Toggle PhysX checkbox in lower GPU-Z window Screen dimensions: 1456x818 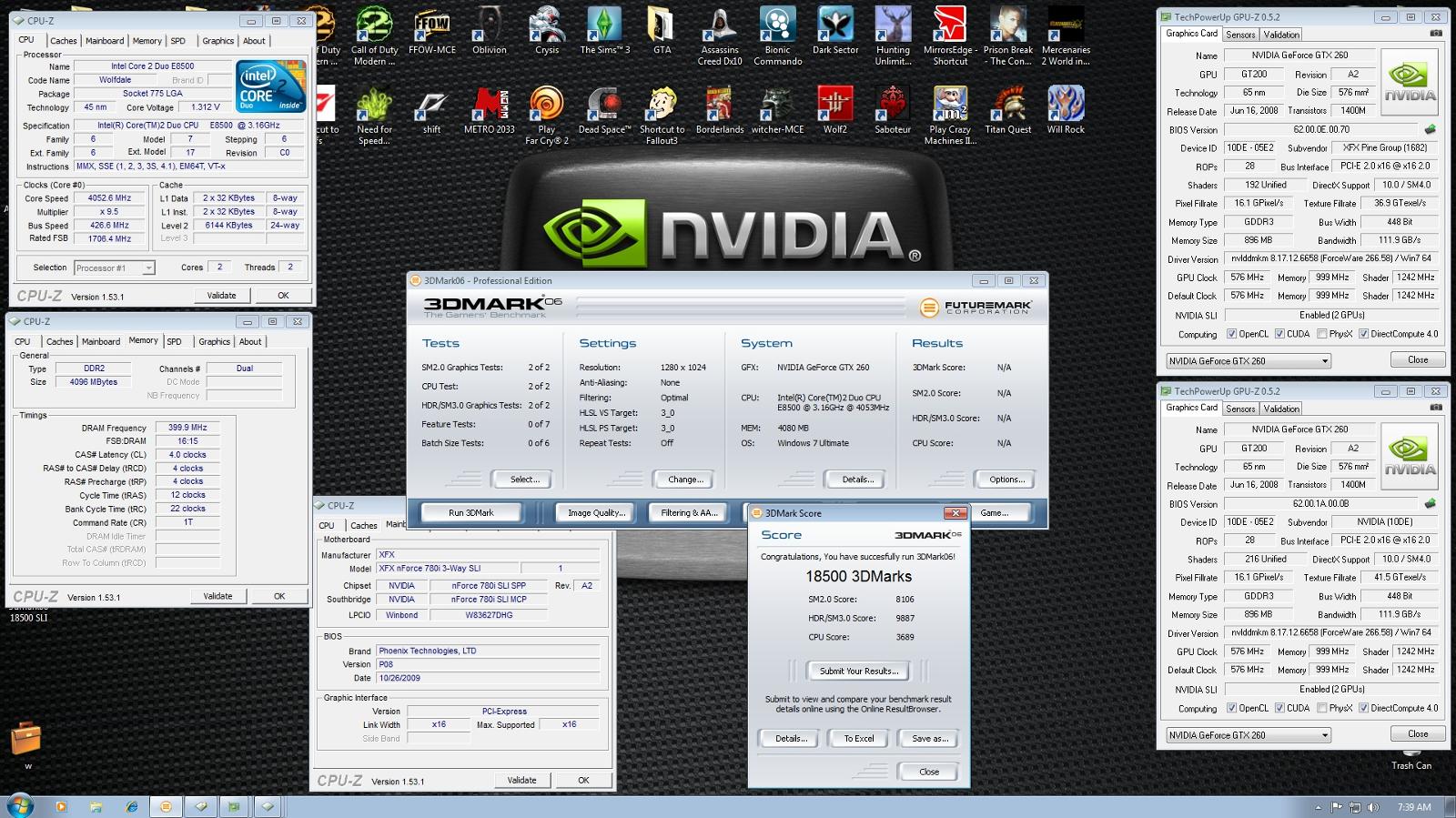click(1321, 708)
